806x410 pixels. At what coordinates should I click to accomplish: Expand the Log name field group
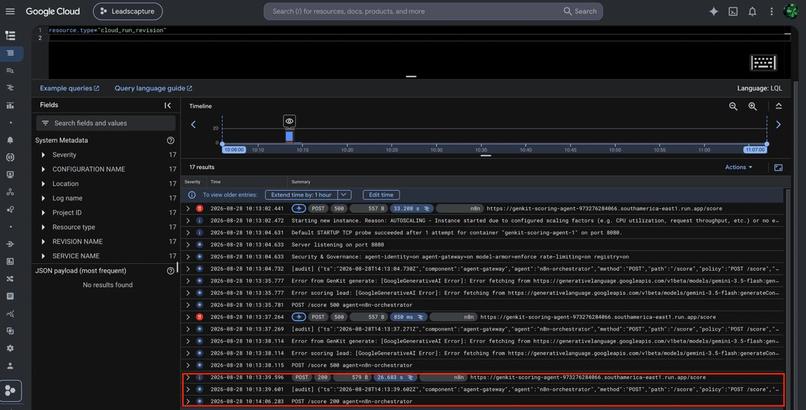point(43,198)
